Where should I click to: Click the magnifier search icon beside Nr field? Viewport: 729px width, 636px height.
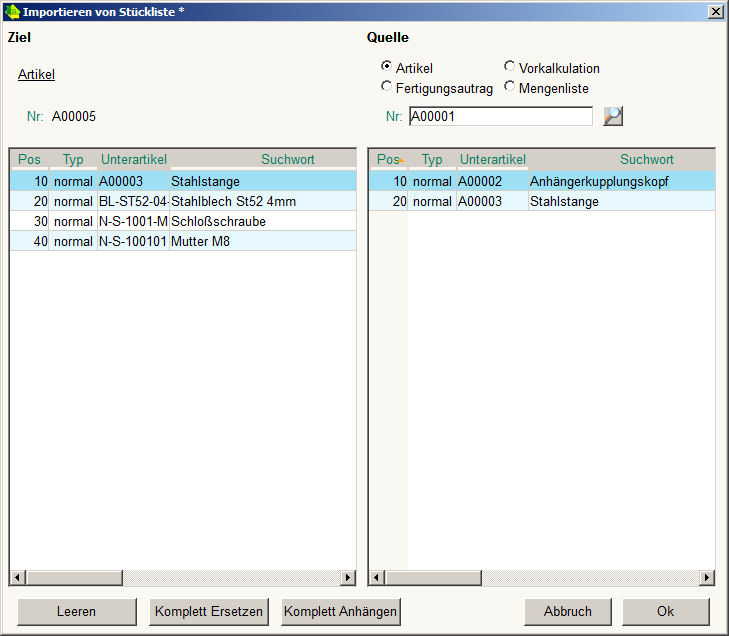[613, 116]
